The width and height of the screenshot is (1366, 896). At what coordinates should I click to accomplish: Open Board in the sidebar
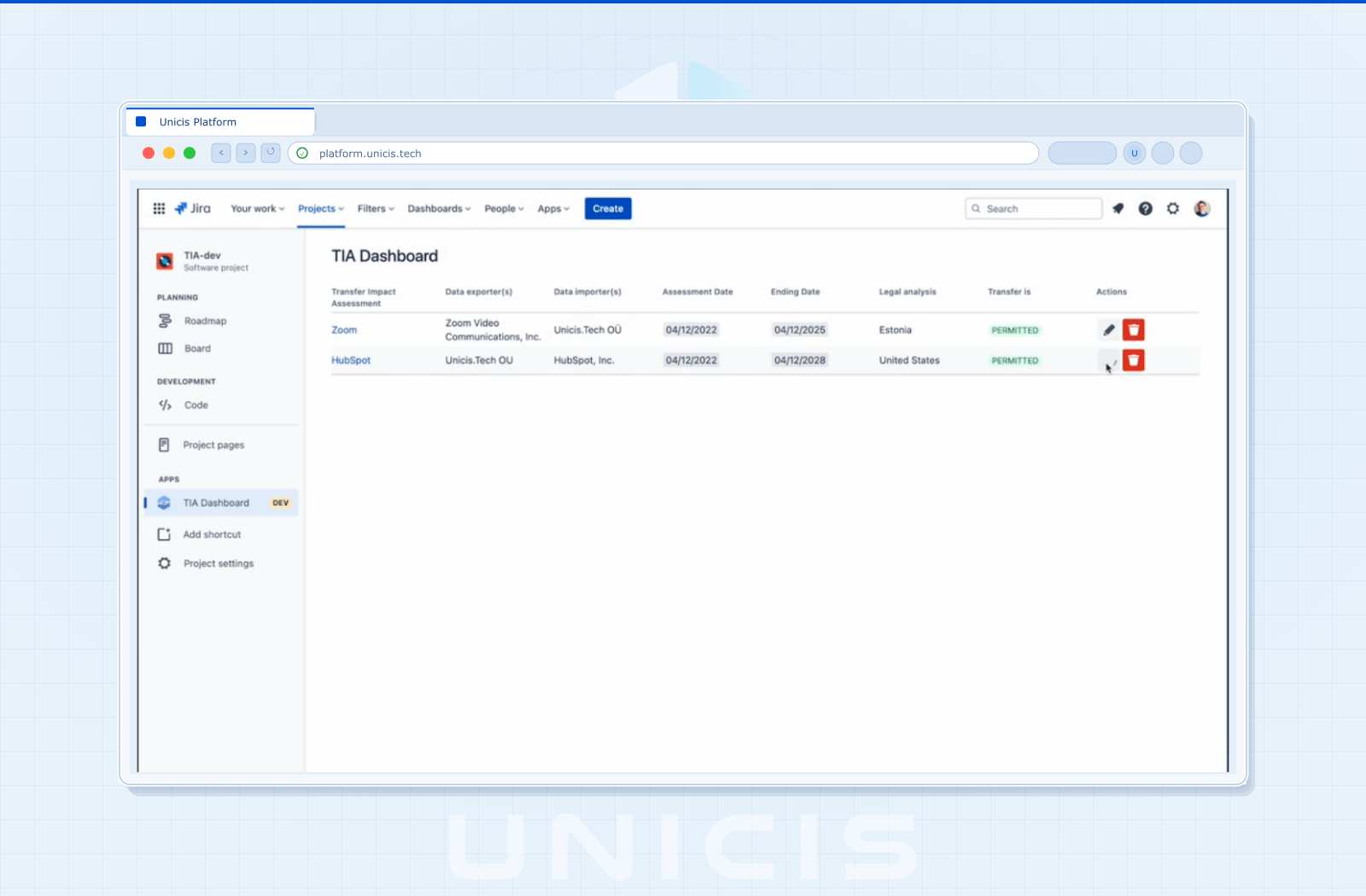click(197, 348)
